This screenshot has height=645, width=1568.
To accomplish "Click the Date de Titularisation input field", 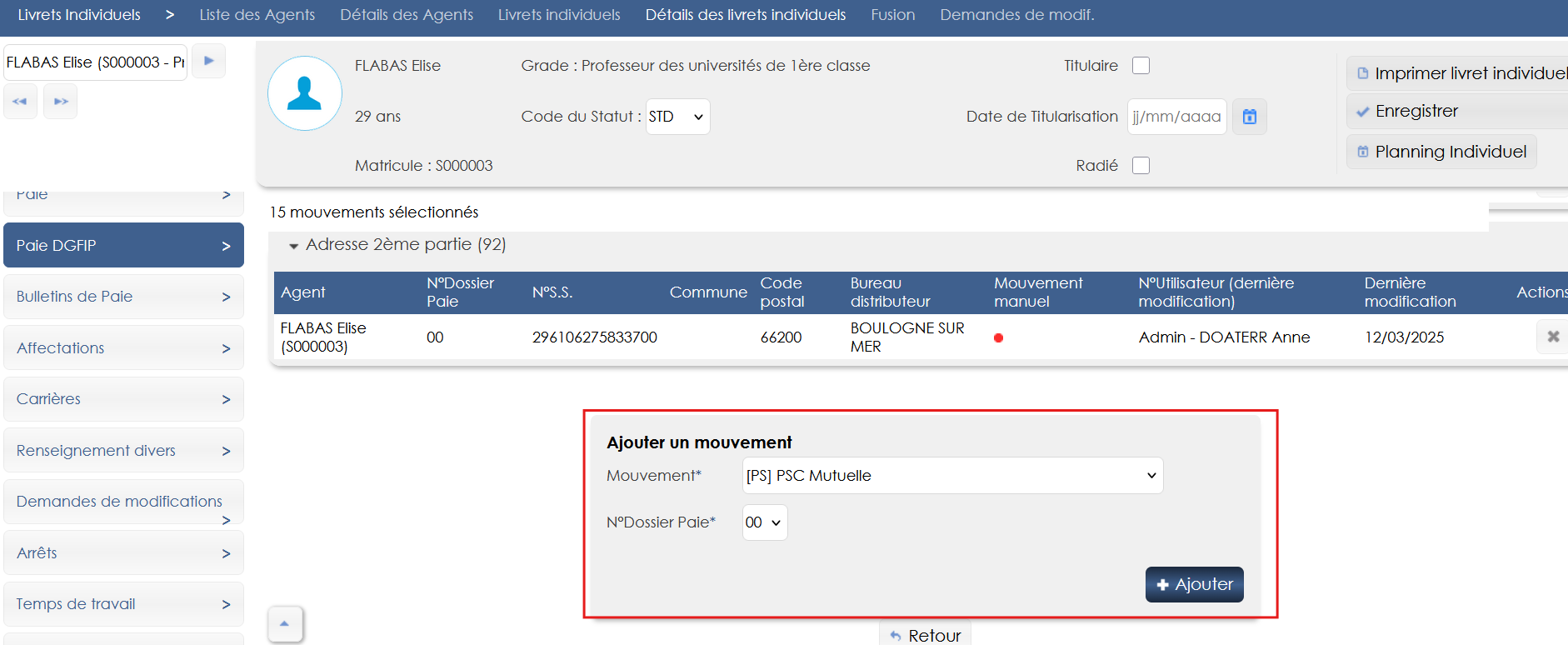I will tap(1176, 117).
